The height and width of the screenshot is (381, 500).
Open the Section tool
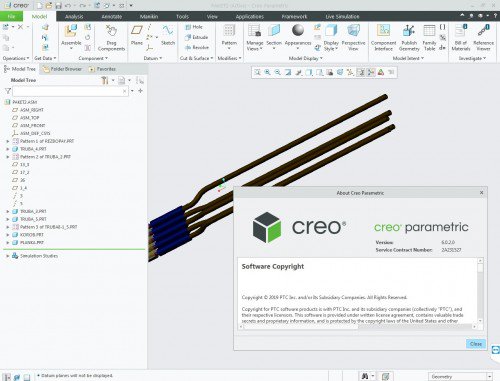coord(274,37)
